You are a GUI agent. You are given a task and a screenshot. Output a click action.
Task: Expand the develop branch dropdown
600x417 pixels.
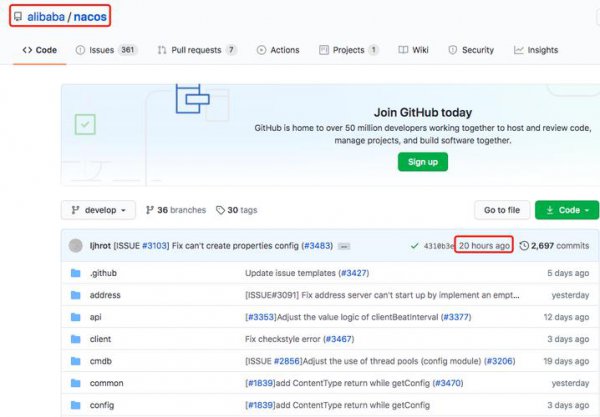(x=98, y=210)
